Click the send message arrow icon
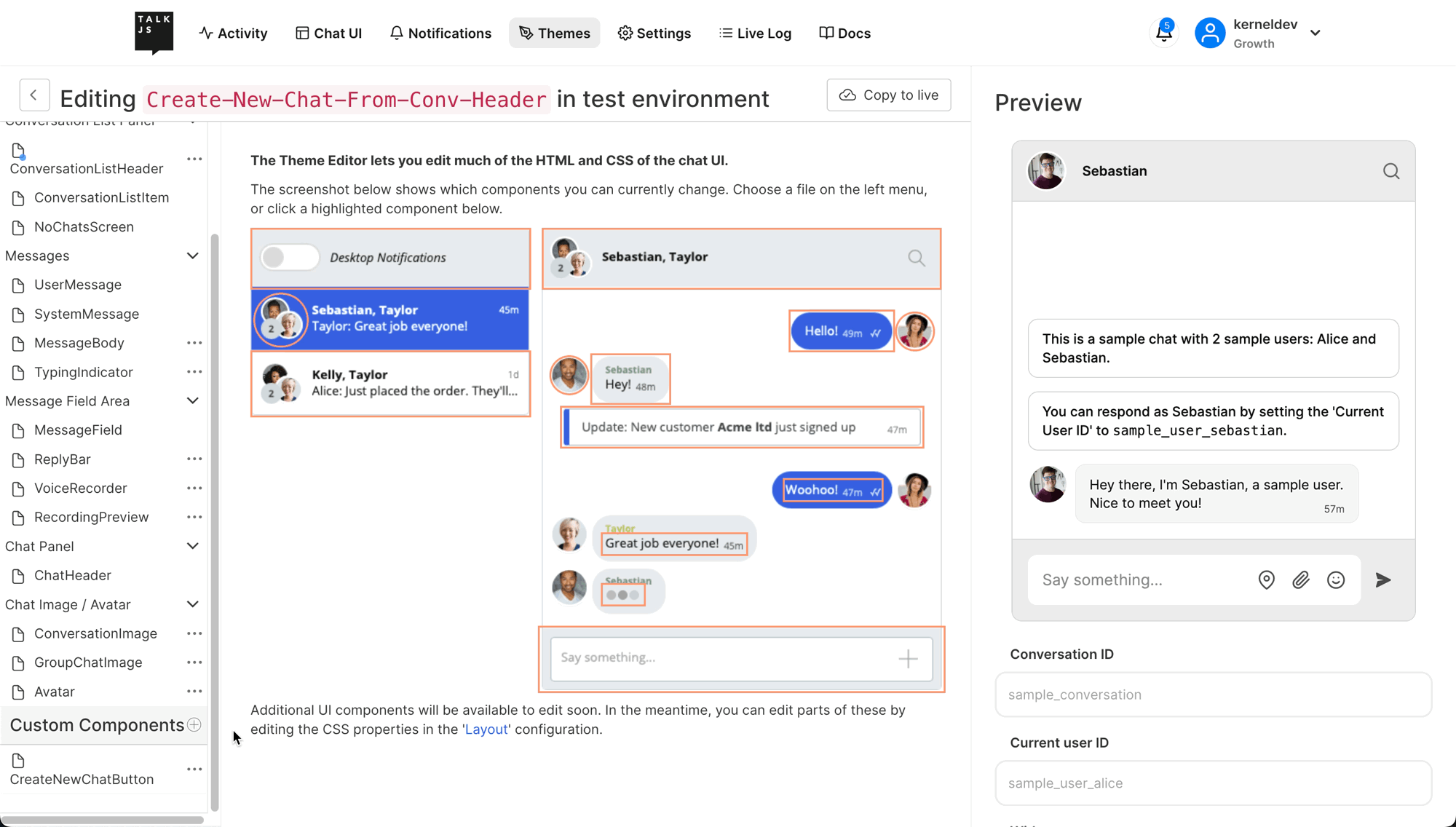 [1383, 580]
